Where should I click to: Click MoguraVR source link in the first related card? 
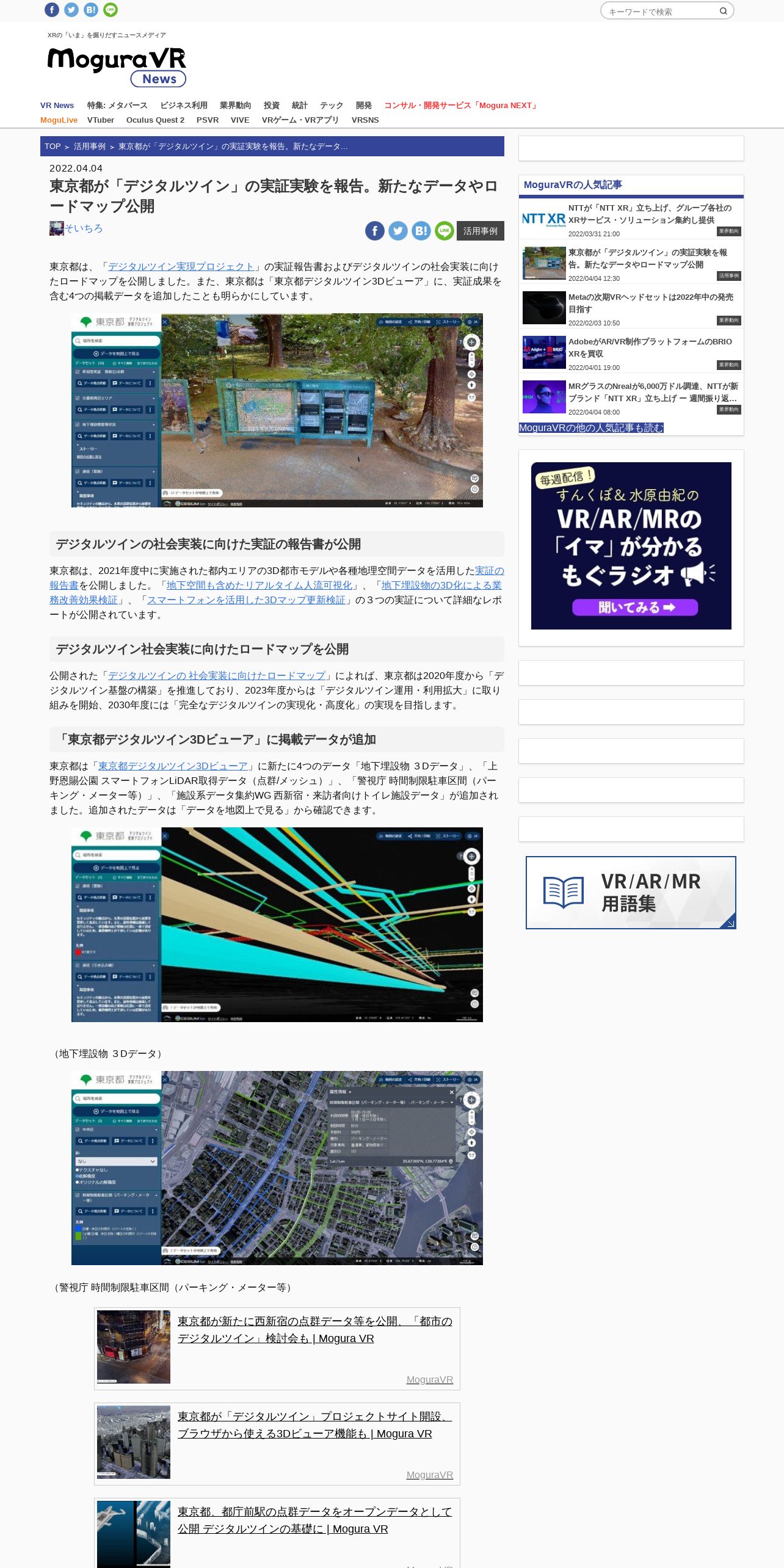click(430, 1379)
